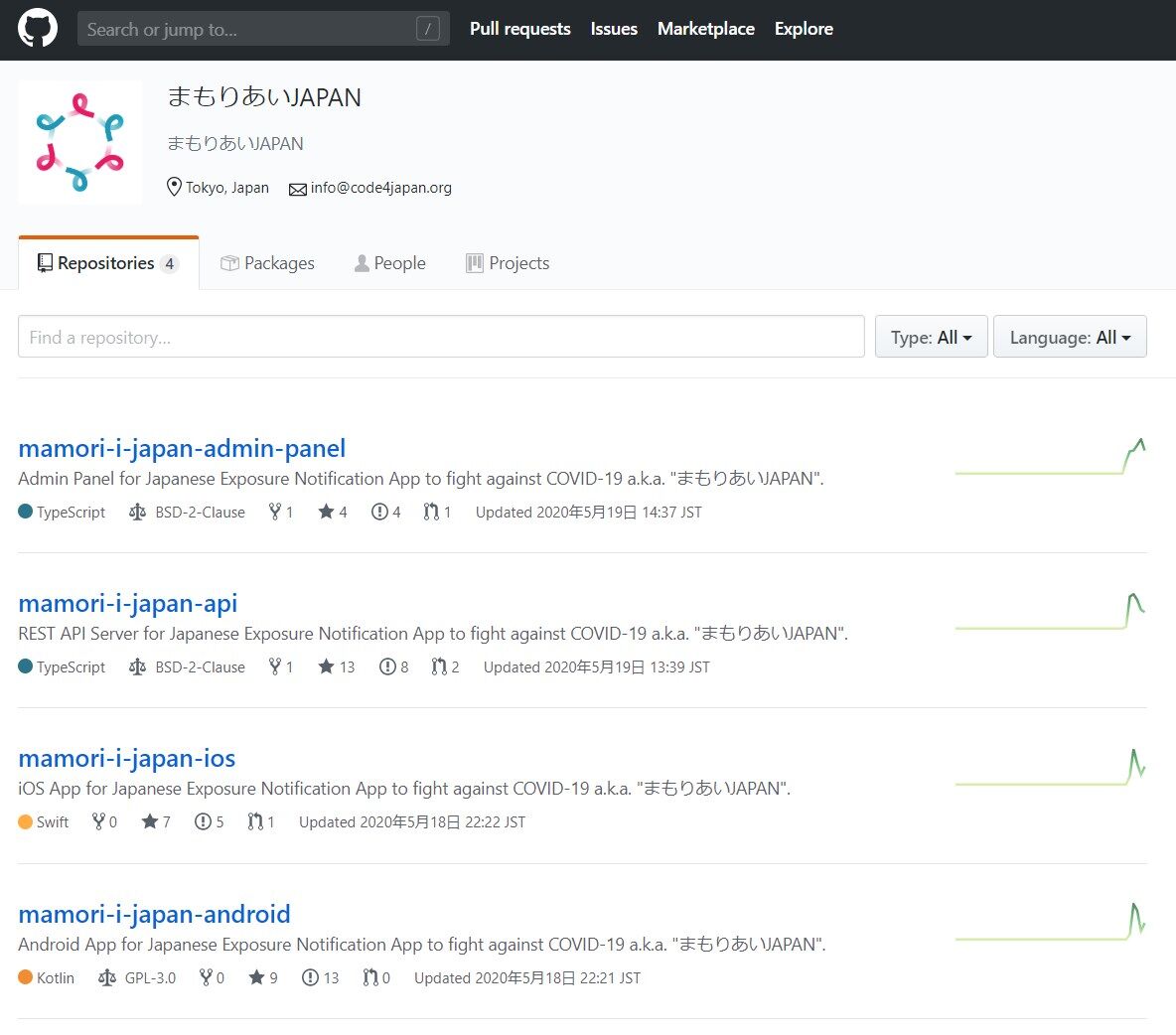Click the fork icon for mamori-i-japan-ios
The width and height of the screenshot is (1176, 1035).
pos(98,821)
